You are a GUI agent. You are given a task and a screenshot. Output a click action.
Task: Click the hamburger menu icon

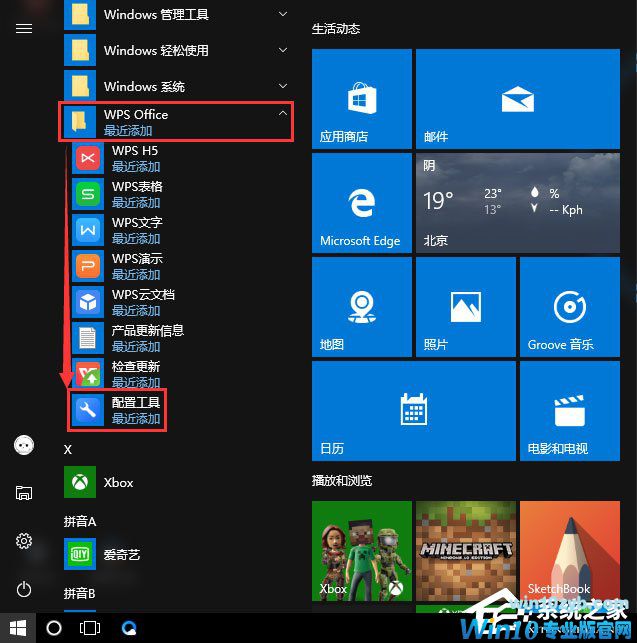pyautogui.click(x=24, y=28)
